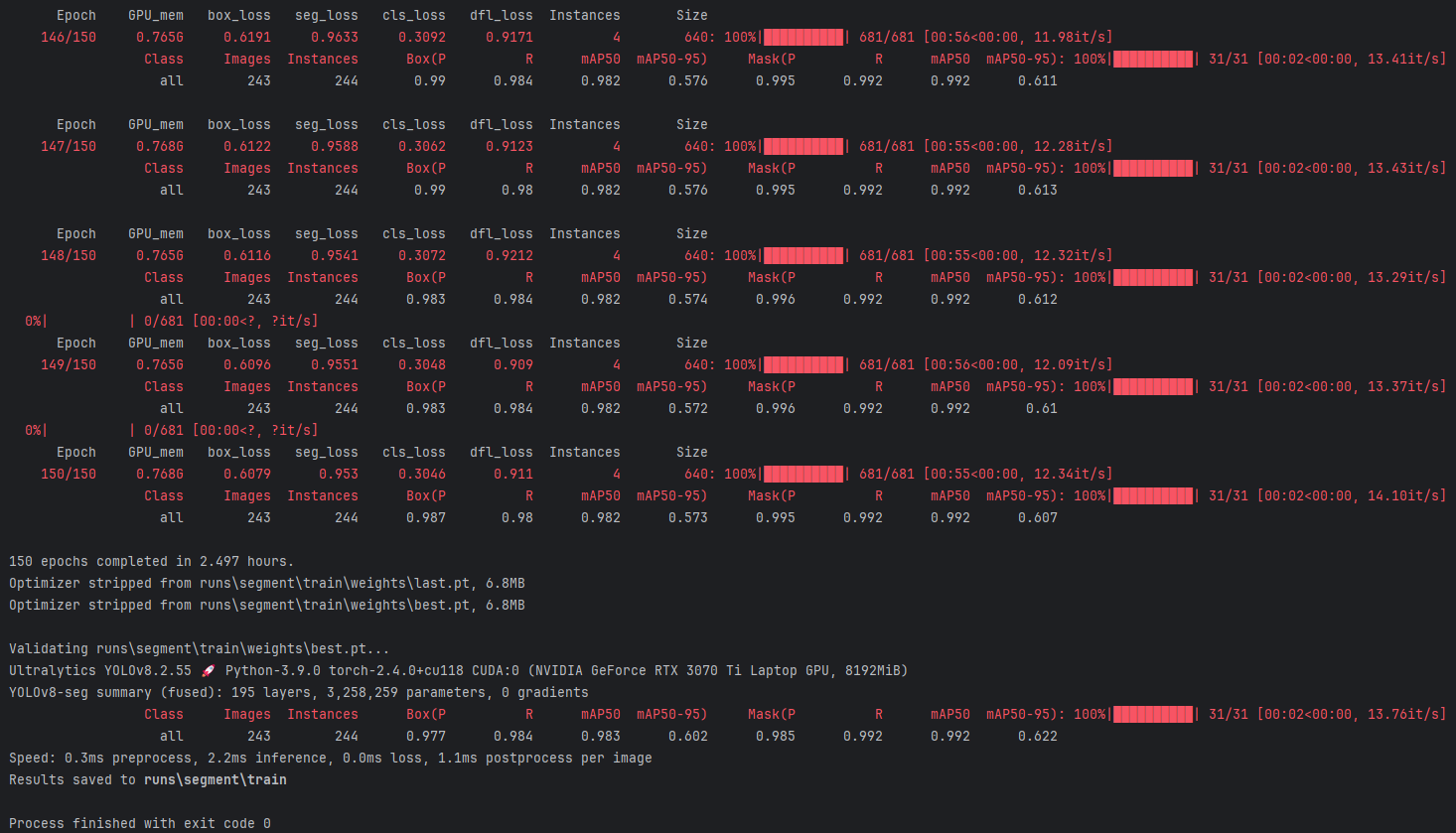Select the cls_loss value 0.3046
Viewport: 1456px width, 833px height.
point(422,474)
